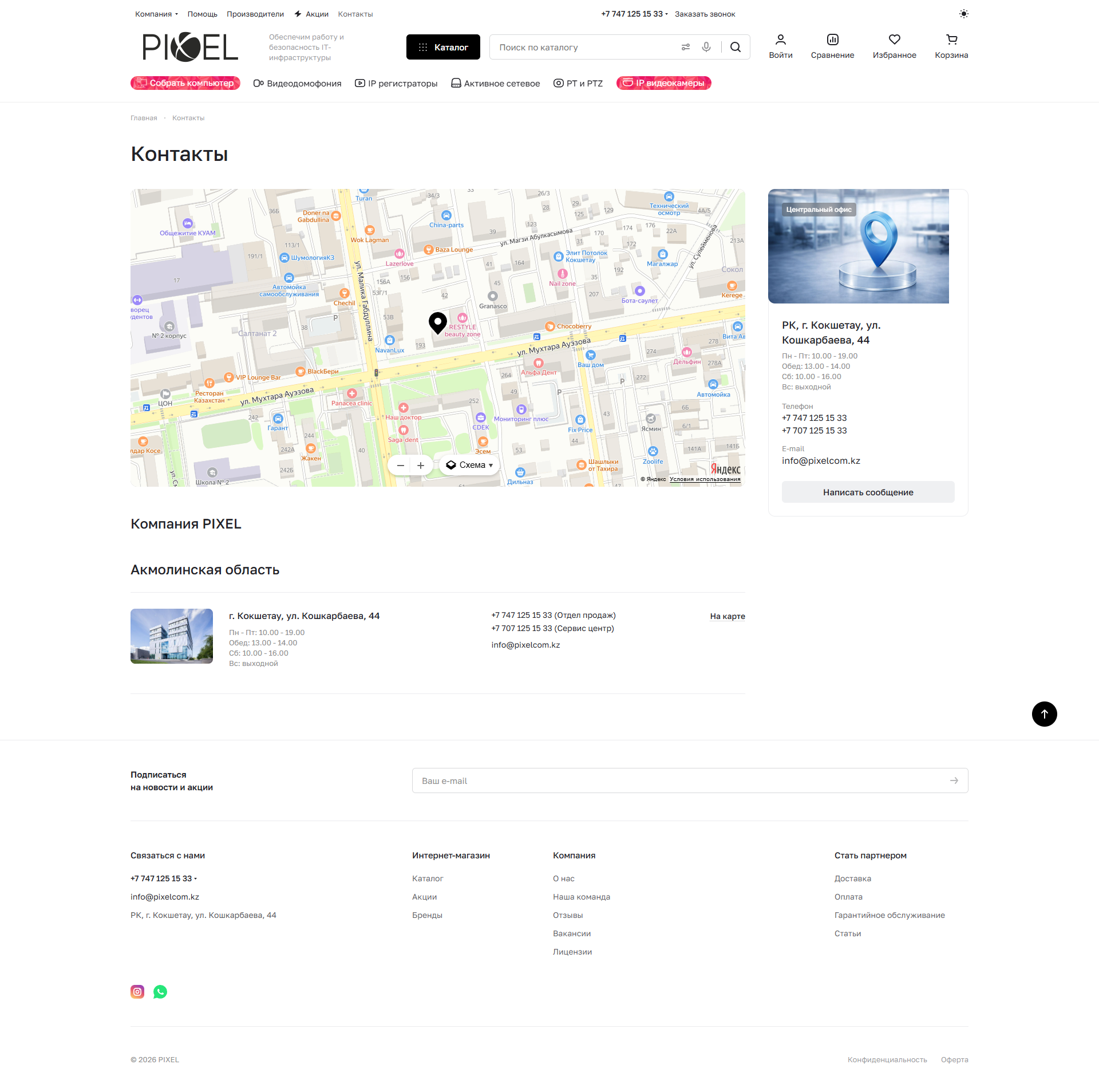The image size is (1099, 1092).
Task: Click the voice search microphone icon
Action: (706, 47)
